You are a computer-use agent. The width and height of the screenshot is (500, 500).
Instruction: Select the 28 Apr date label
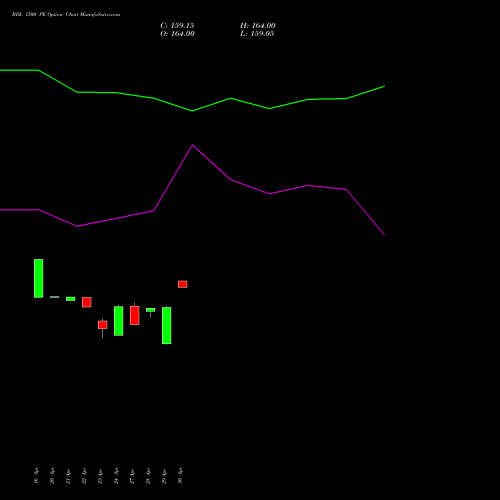pyautogui.click(x=148, y=476)
